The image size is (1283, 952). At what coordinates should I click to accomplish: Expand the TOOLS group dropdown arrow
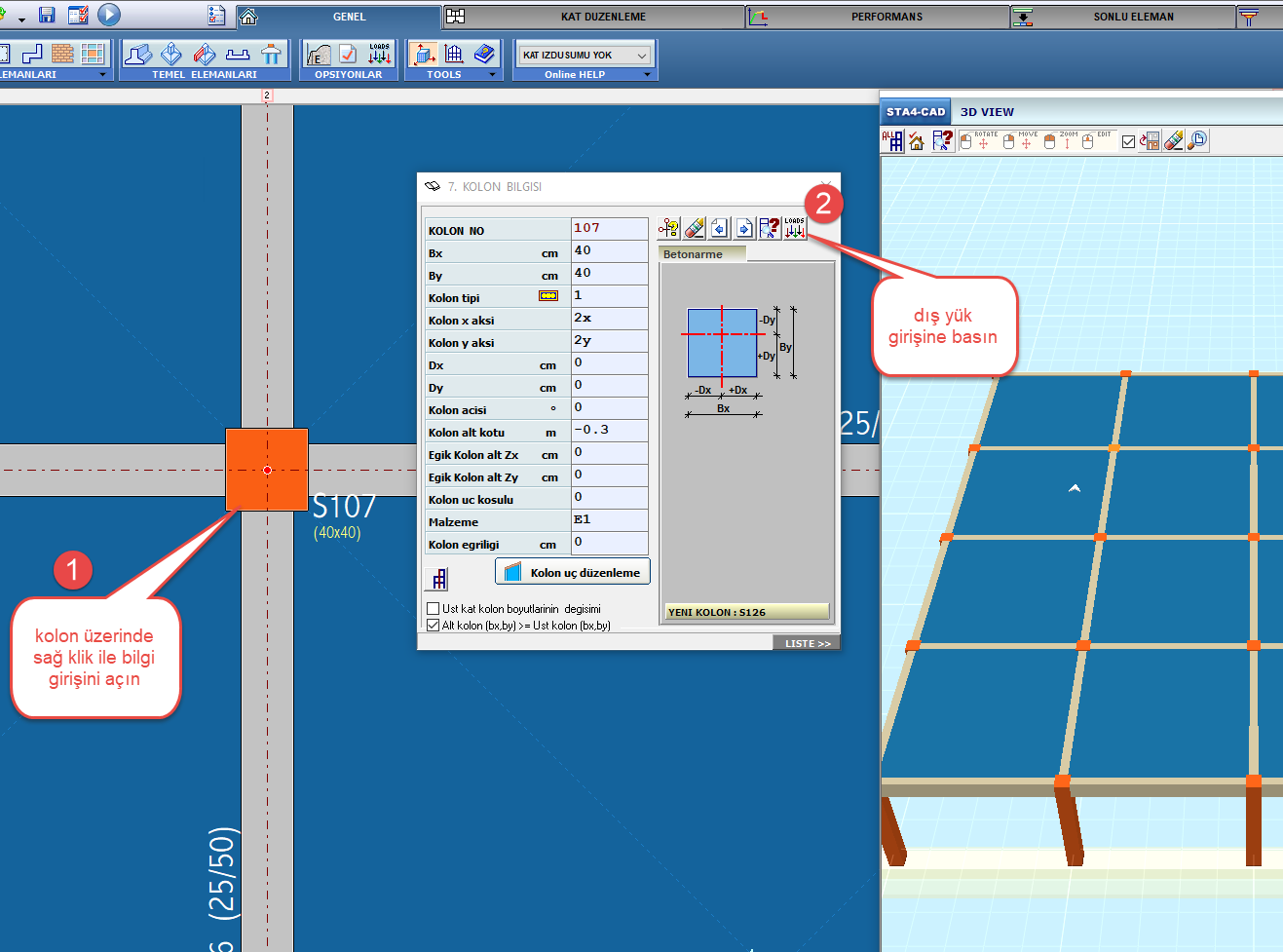tap(492, 75)
